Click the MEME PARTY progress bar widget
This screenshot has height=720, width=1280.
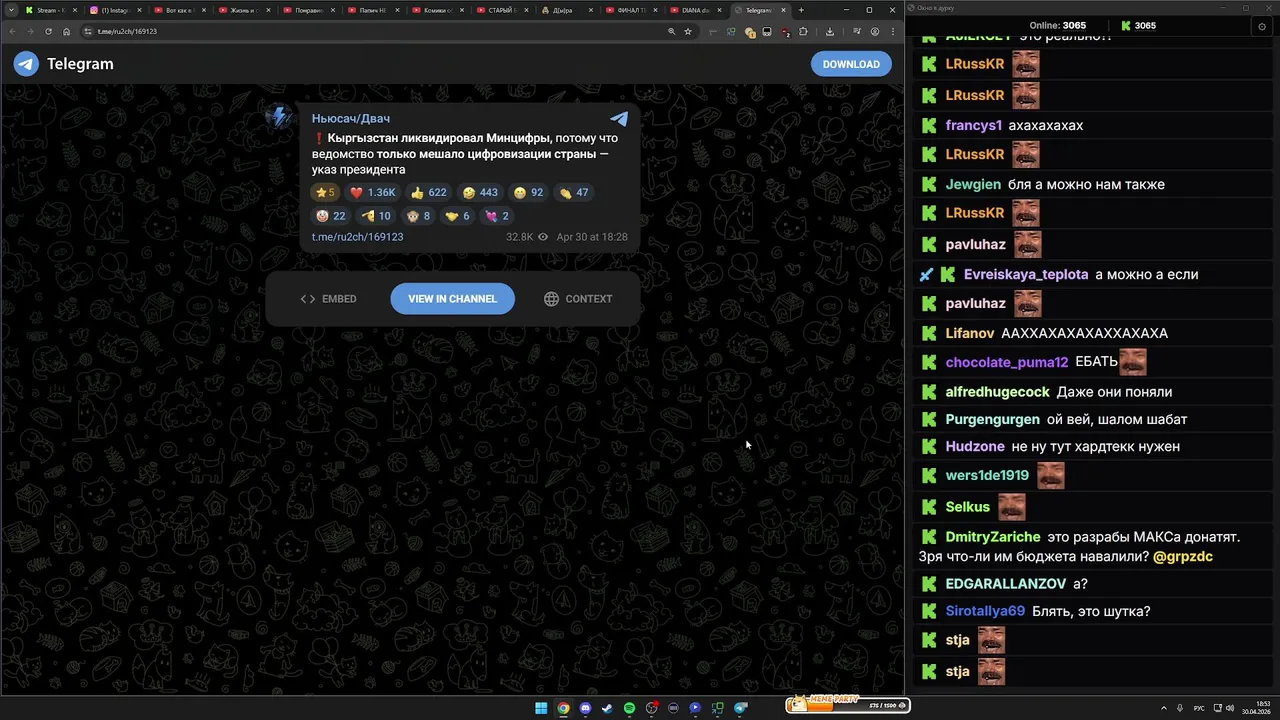click(x=847, y=705)
